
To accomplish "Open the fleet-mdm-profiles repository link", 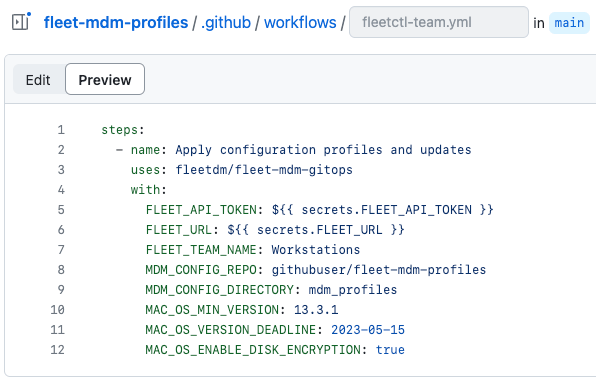I will (x=116, y=22).
